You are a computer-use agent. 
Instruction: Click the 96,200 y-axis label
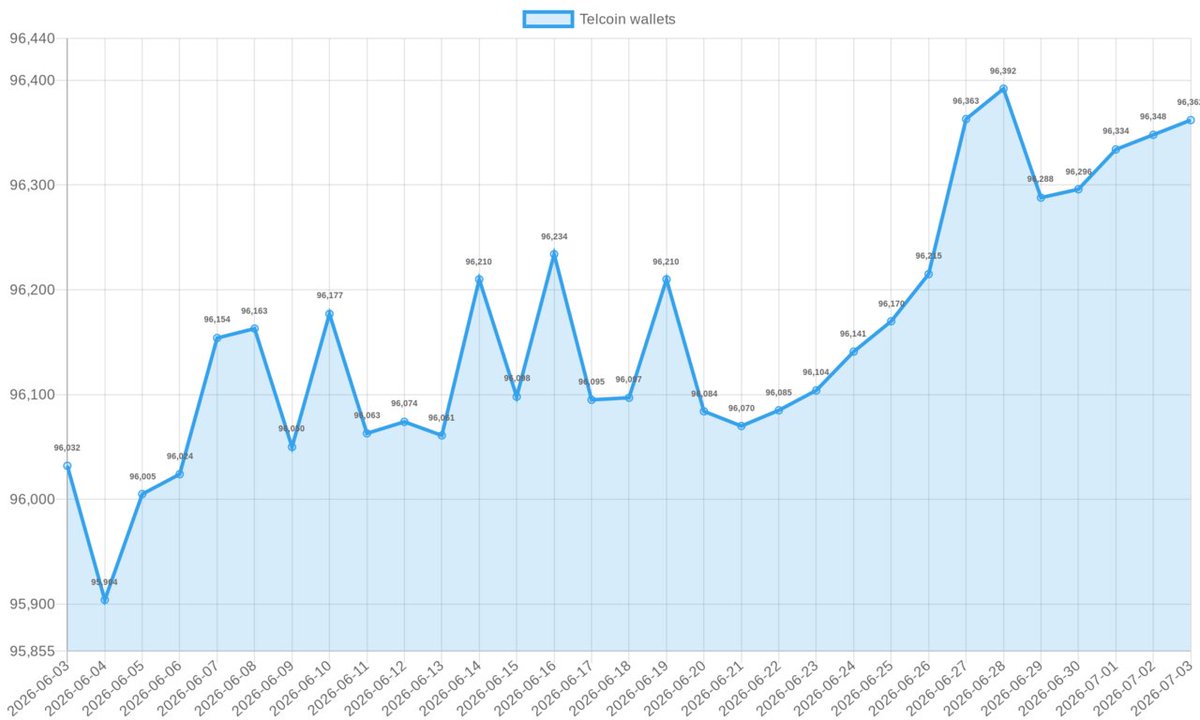pos(32,290)
